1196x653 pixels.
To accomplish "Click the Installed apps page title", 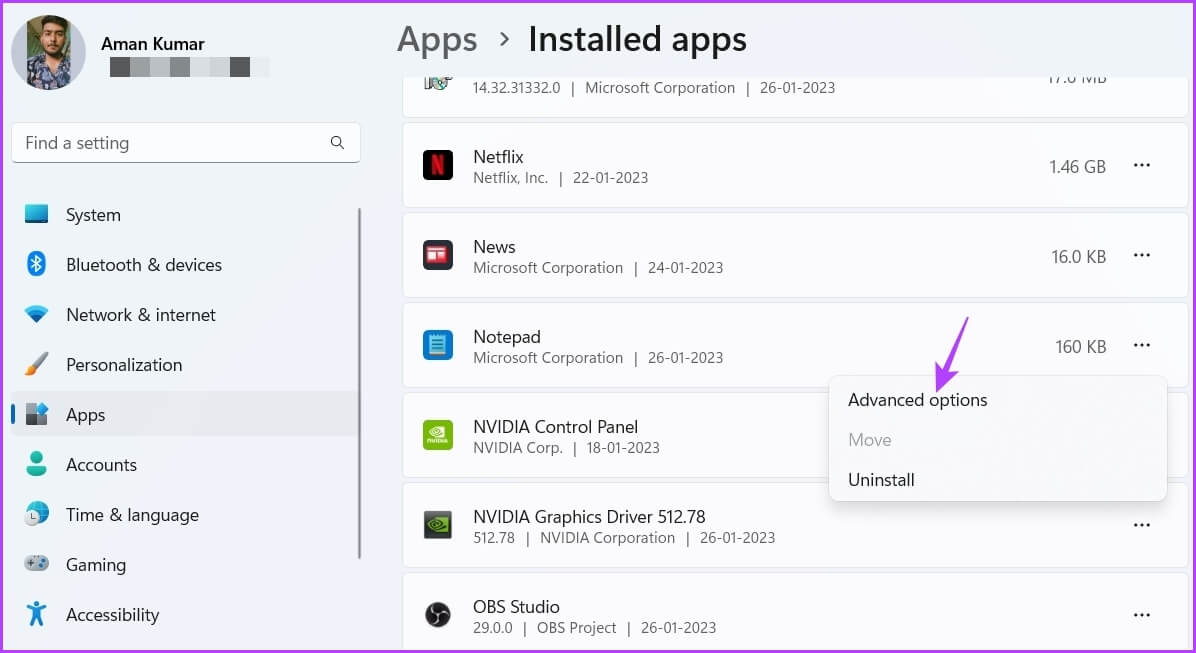I will [637, 40].
